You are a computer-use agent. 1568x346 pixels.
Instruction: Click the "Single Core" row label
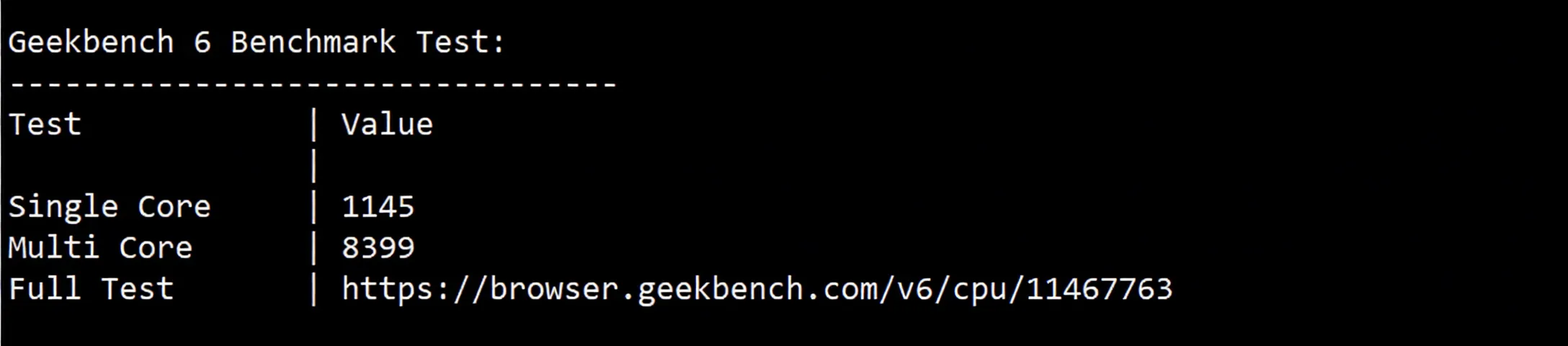tap(110, 208)
